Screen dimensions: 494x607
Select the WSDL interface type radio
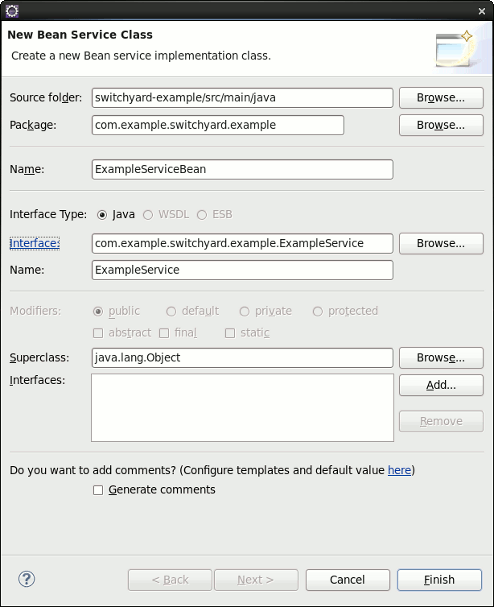(148, 215)
